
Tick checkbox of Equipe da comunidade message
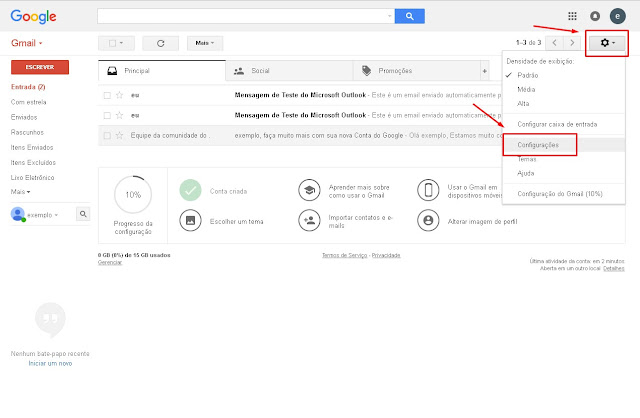(x=107, y=135)
